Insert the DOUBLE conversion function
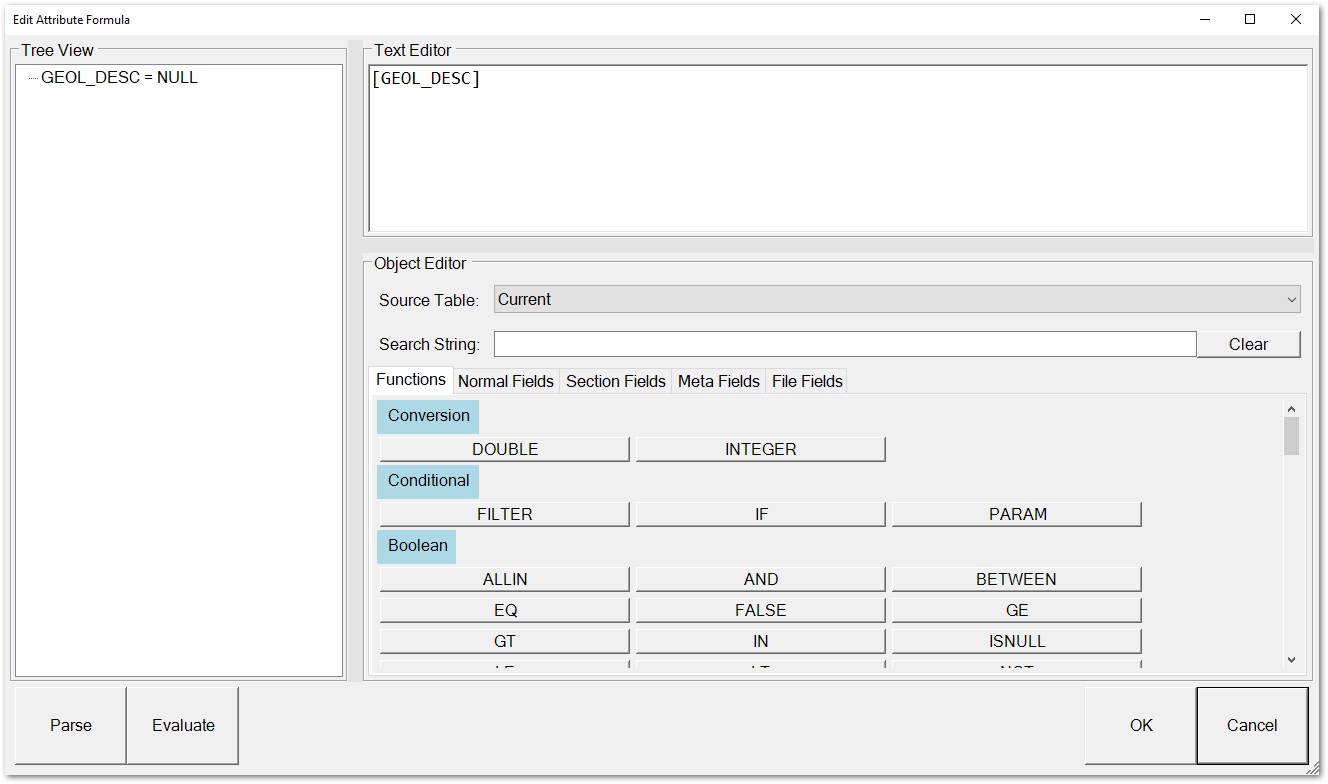The image size is (1328, 784). click(503, 448)
